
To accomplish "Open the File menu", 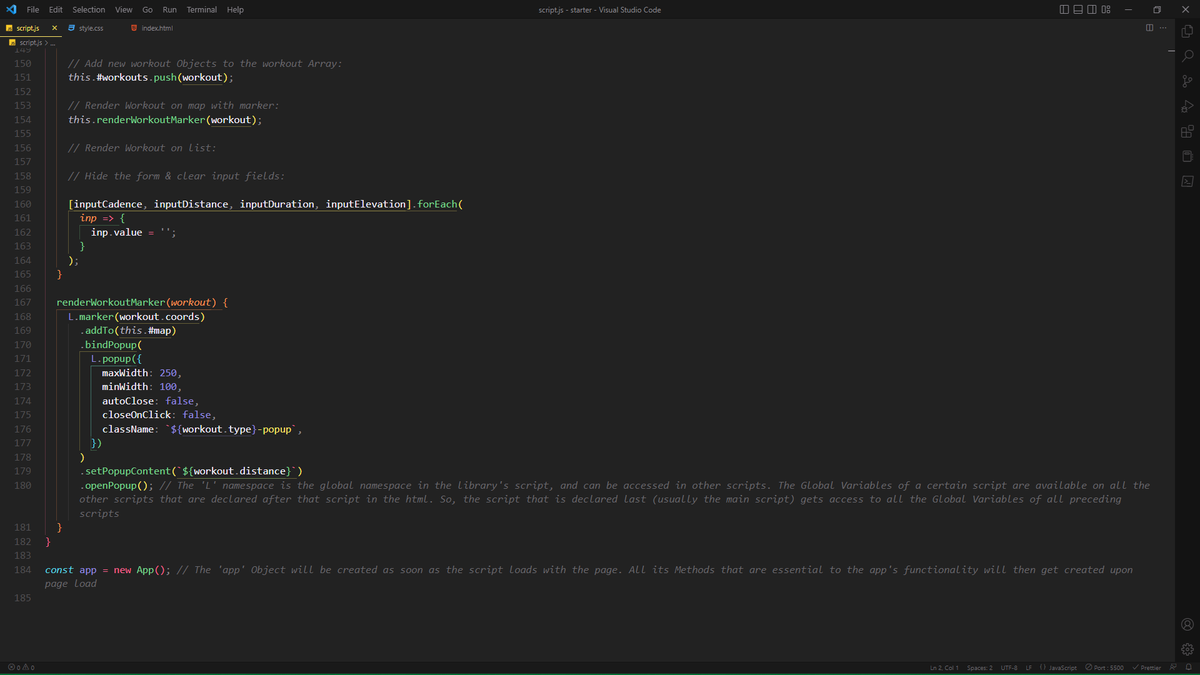I will (x=33, y=9).
